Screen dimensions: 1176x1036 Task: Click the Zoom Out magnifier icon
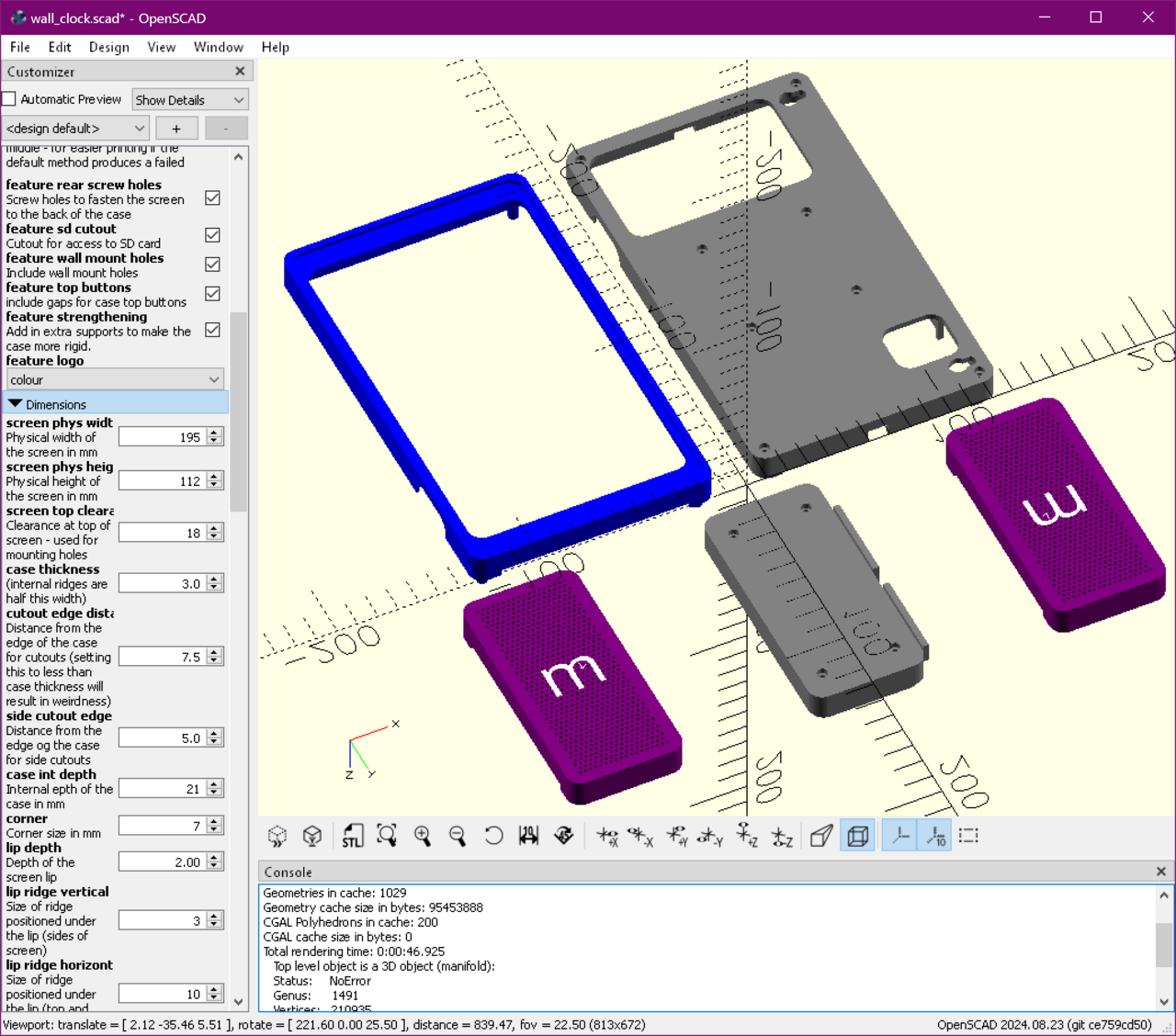[x=458, y=835]
